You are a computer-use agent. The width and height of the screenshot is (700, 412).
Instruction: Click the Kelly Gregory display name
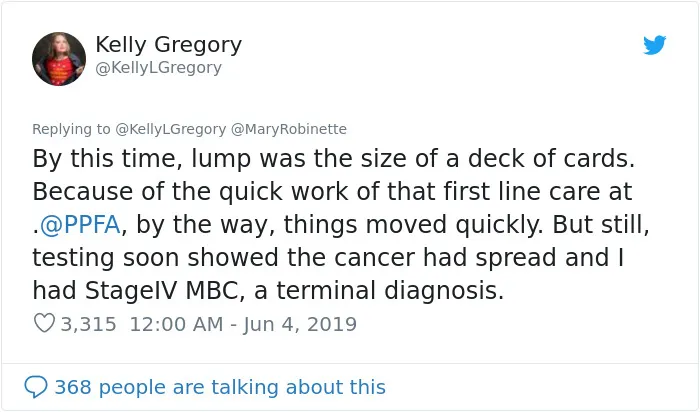tap(168, 45)
